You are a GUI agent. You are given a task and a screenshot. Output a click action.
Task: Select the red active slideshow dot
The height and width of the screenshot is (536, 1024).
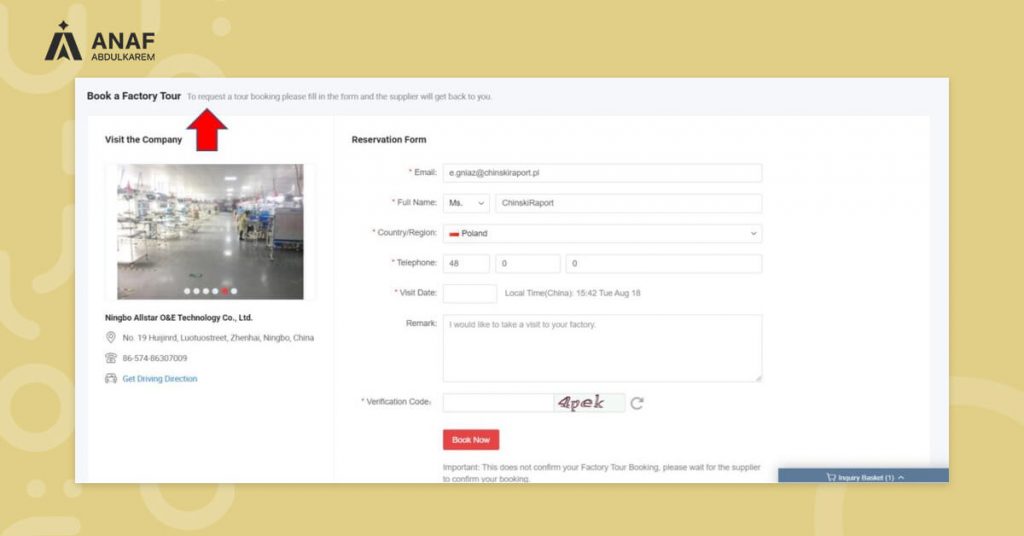(x=225, y=291)
